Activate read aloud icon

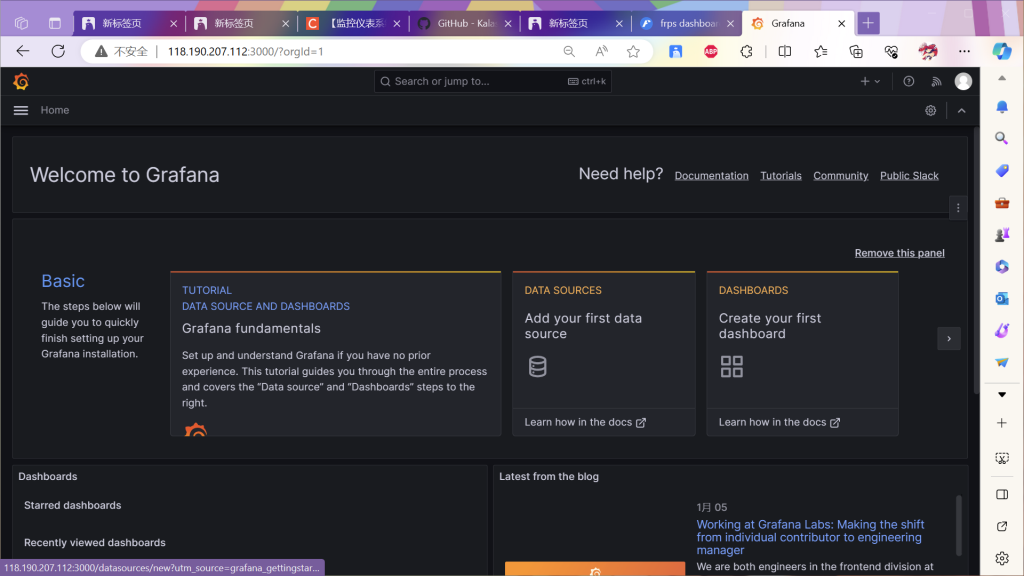click(601, 52)
